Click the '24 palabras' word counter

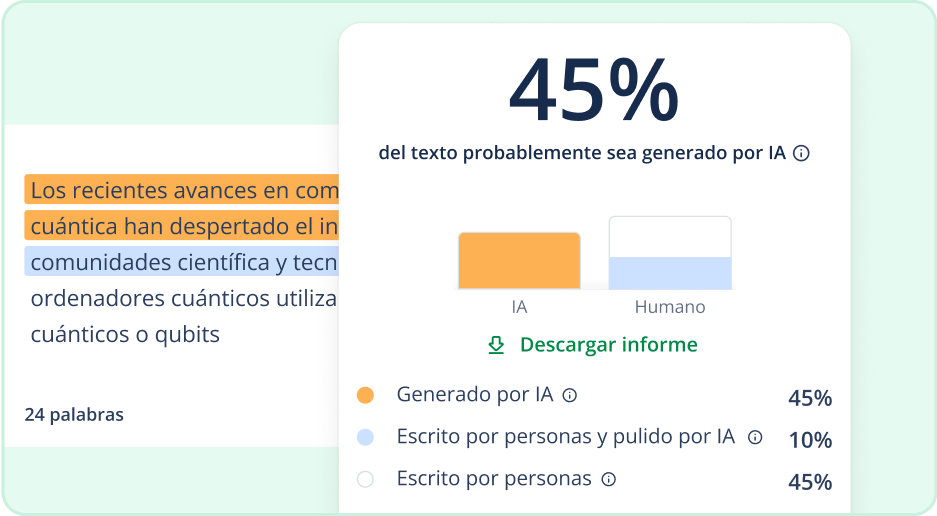(x=74, y=414)
